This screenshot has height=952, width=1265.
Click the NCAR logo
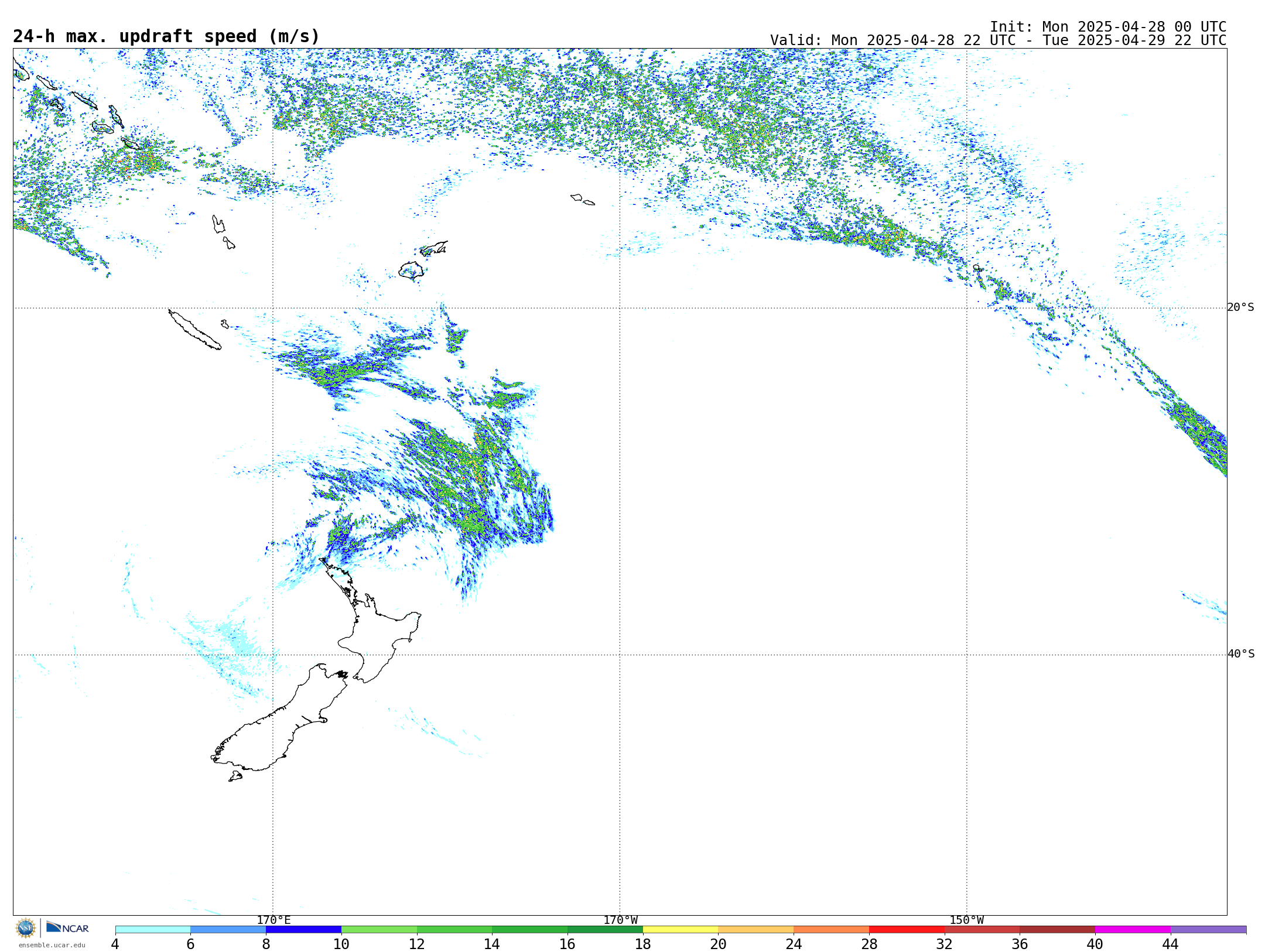tap(67, 928)
